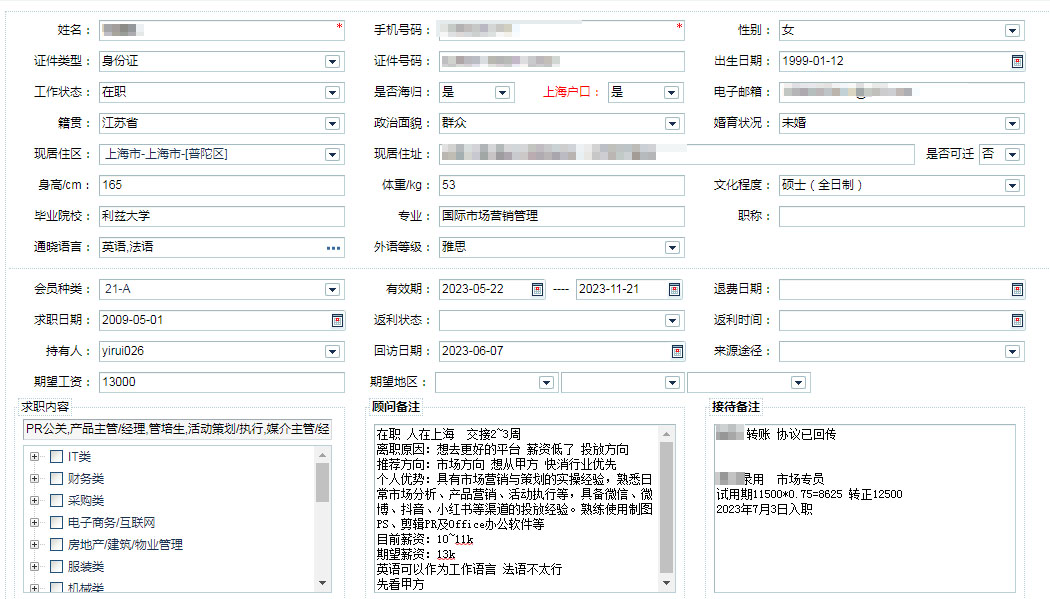
Task: Open the third 期望地区 dropdown
Action: 798,383
